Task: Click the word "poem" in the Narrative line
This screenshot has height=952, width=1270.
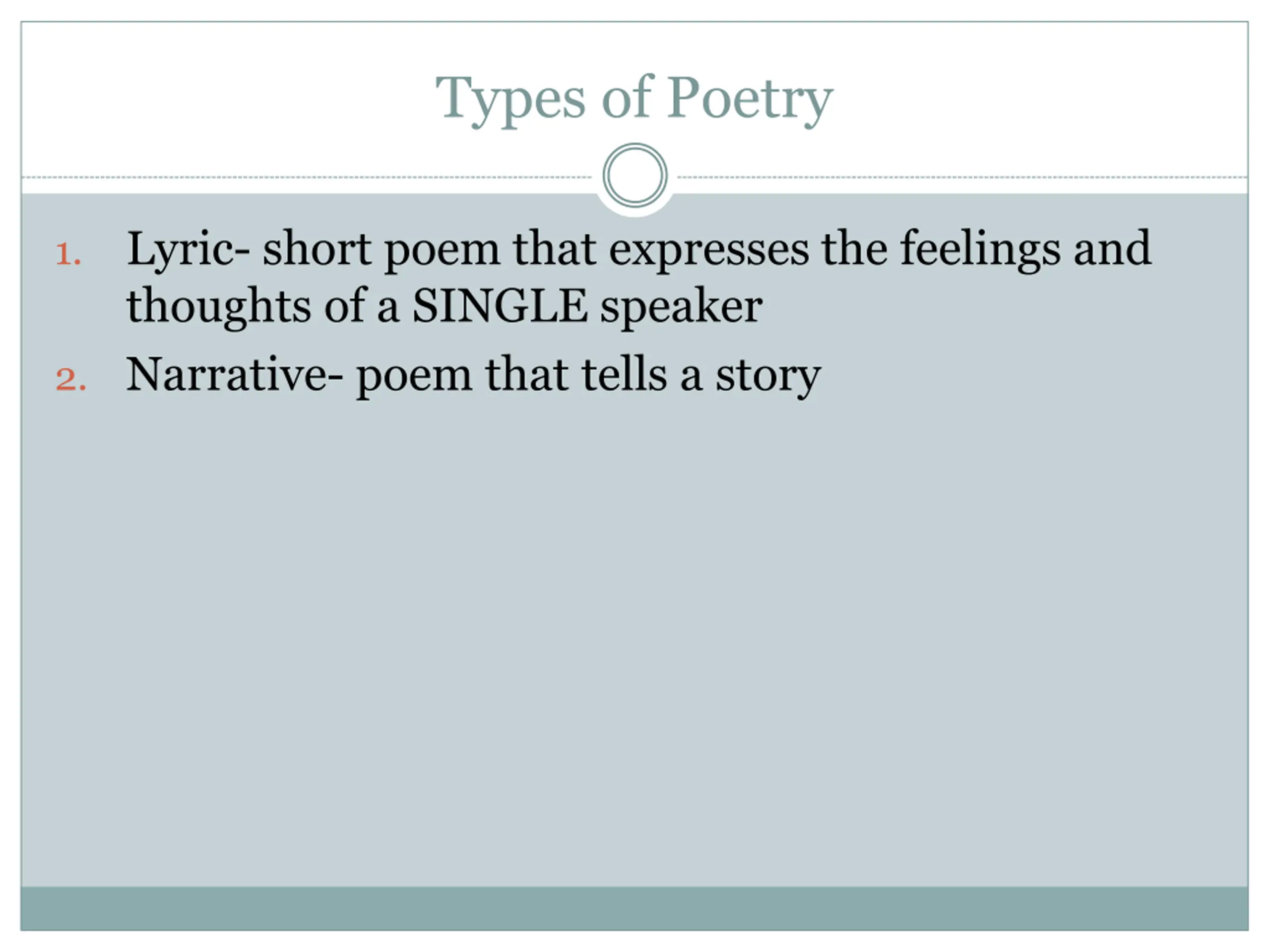Action: point(414,378)
